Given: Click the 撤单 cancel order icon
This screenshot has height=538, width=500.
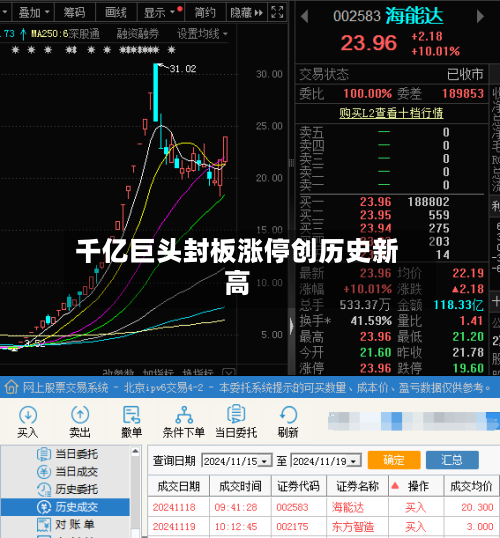Looking at the screenshot, I should tap(131, 422).
